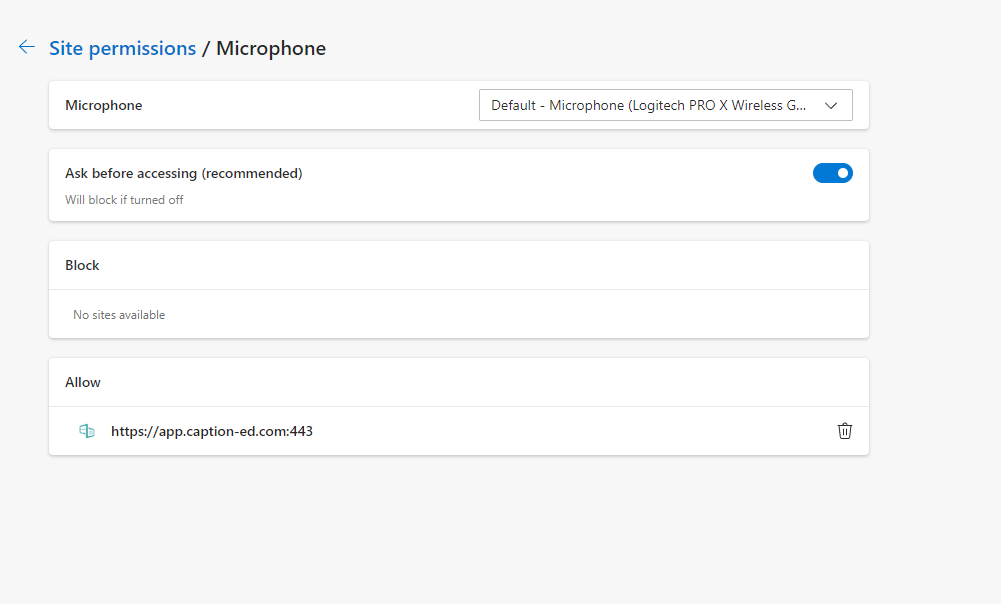Viewport: 1001px width, 604px height.
Task: Click the Allow section header
Action: tap(82, 381)
